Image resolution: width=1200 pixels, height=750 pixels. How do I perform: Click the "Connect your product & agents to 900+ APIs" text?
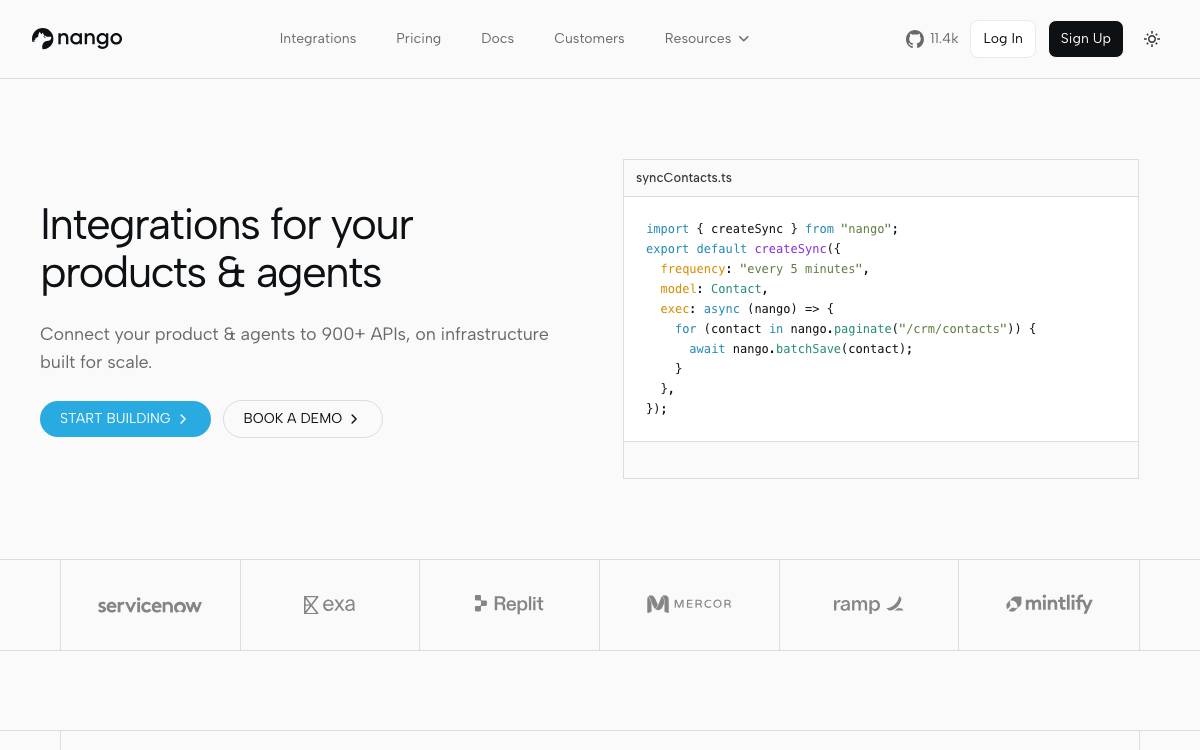pyautogui.click(x=294, y=348)
